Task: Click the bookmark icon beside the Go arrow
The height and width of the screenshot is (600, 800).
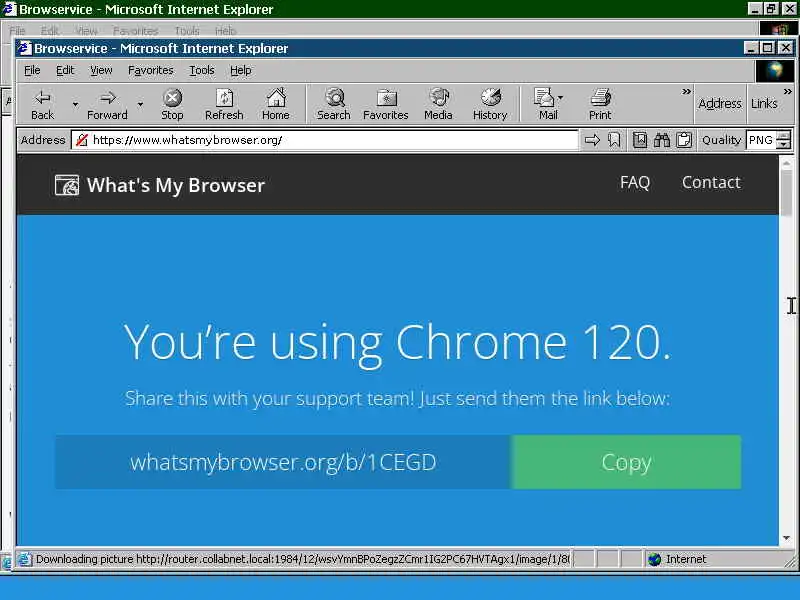Action: [x=614, y=140]
